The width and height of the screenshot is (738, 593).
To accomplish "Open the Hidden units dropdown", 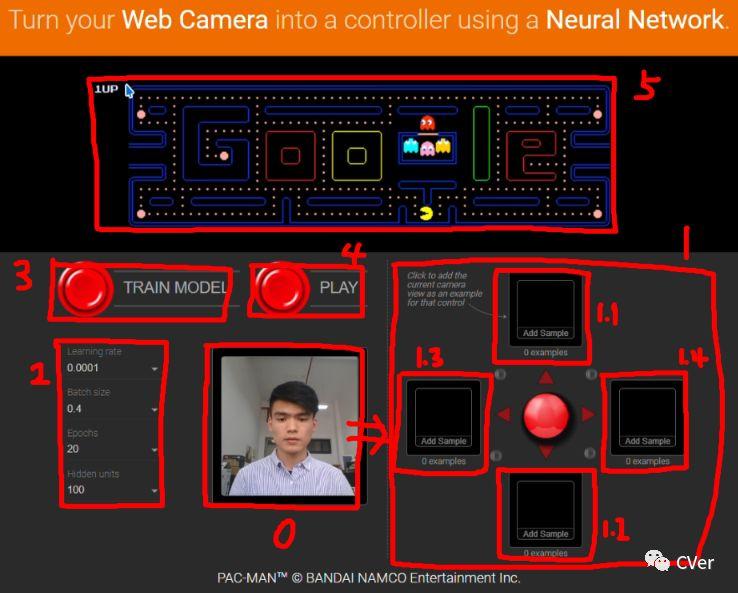I will tap(112, 489).
